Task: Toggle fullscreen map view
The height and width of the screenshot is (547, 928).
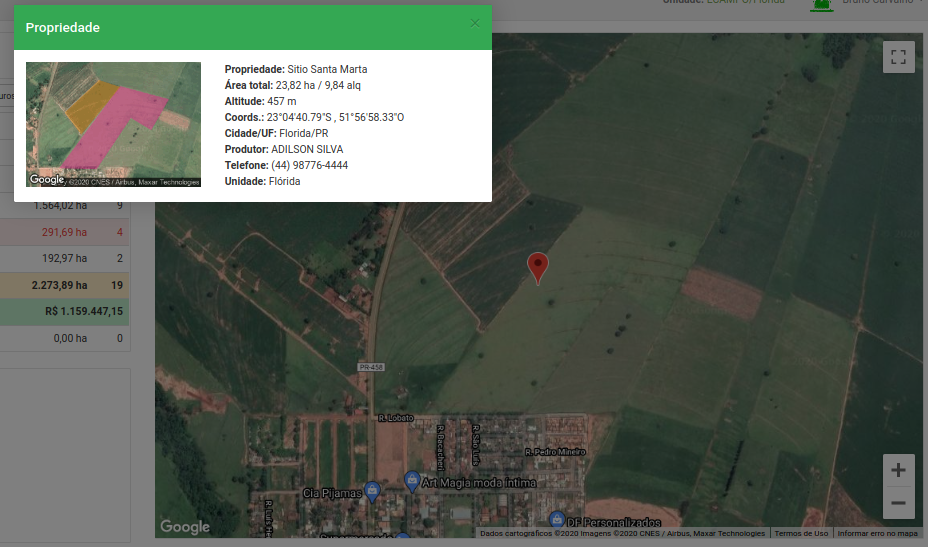Action: pos(898,57)
